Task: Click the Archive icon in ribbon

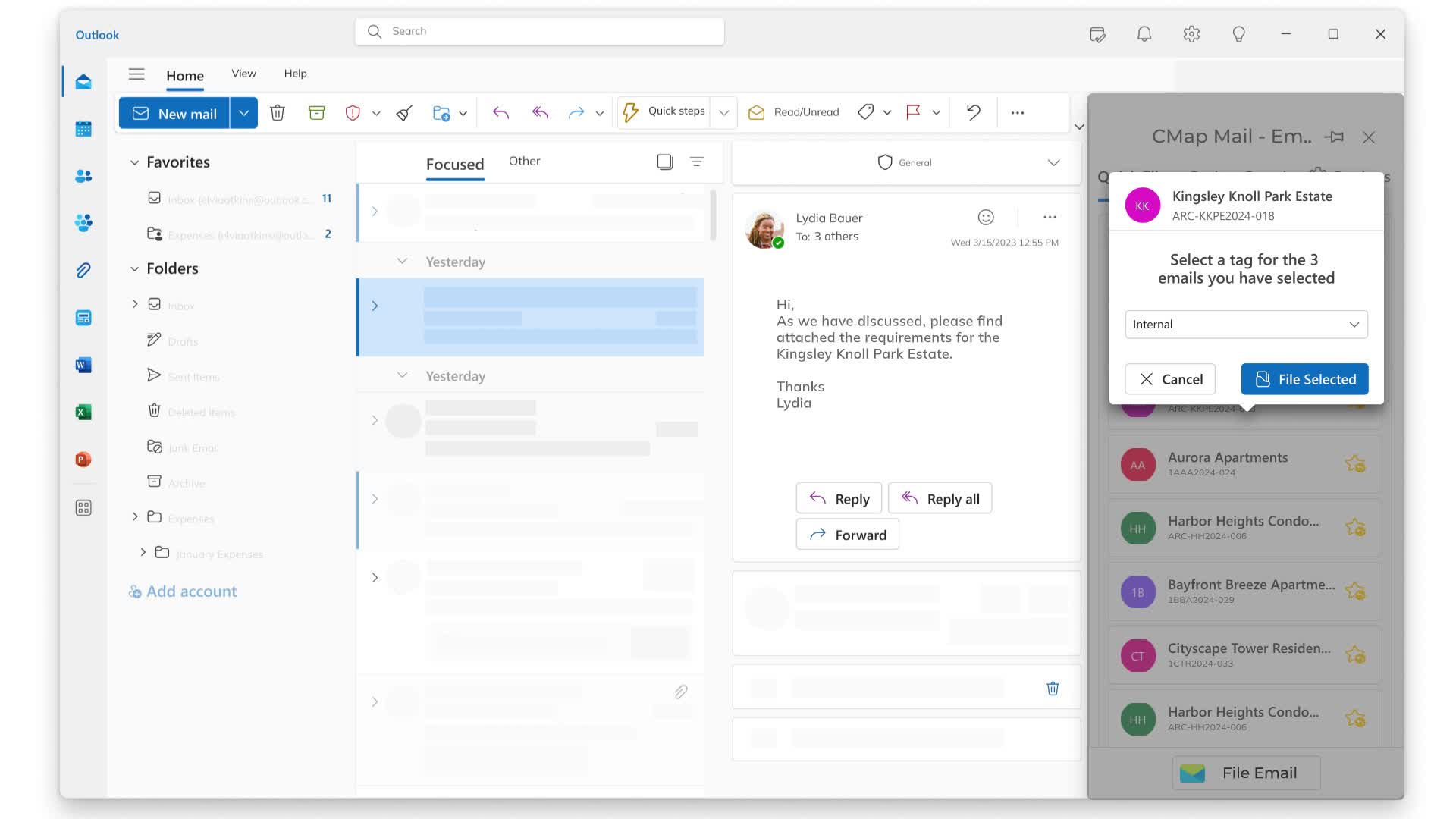Action: tap(317, 113)
